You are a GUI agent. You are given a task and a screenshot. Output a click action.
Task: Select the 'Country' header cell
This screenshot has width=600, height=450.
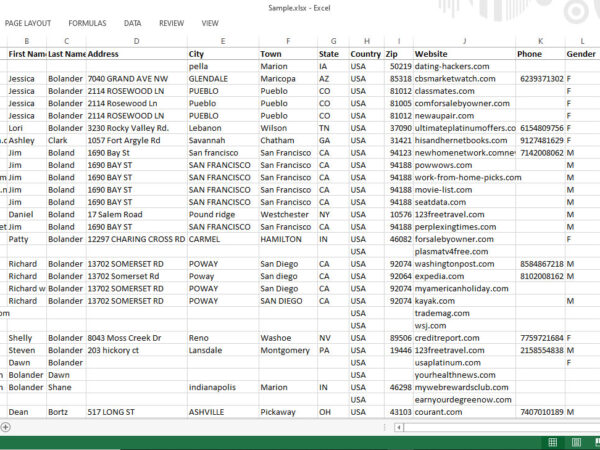coord(367,54)
